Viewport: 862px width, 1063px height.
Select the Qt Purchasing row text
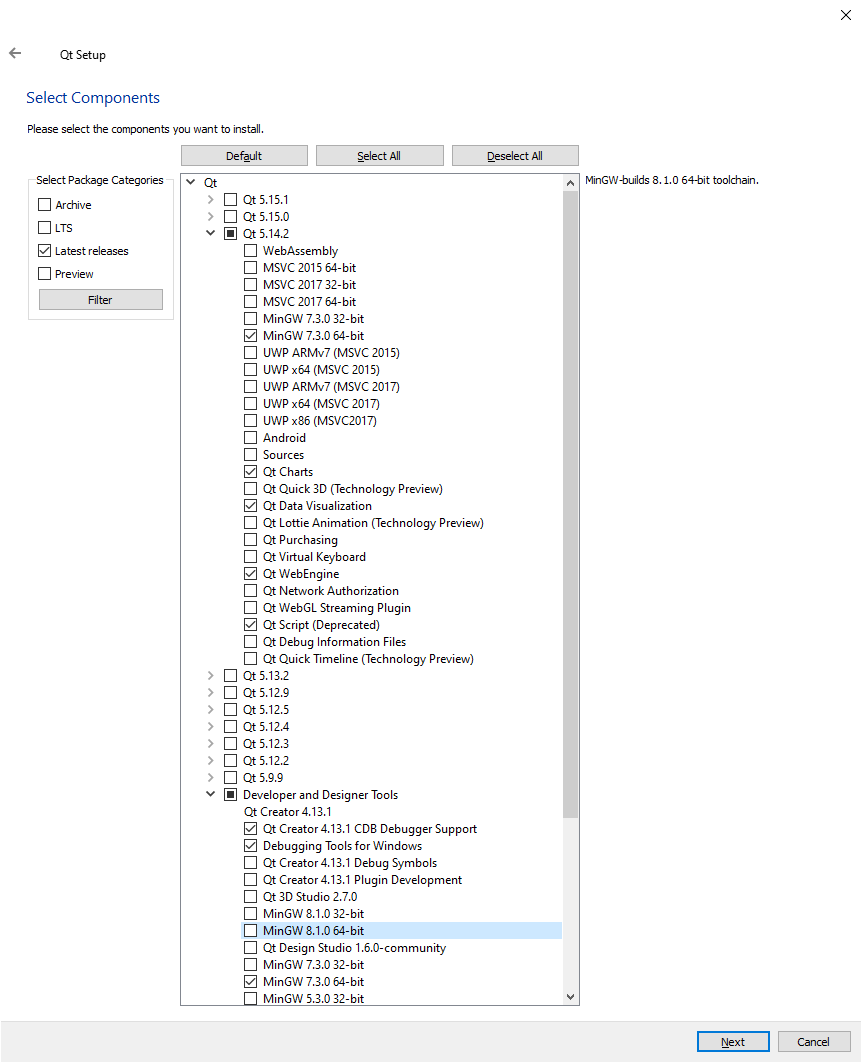(300, 540)
